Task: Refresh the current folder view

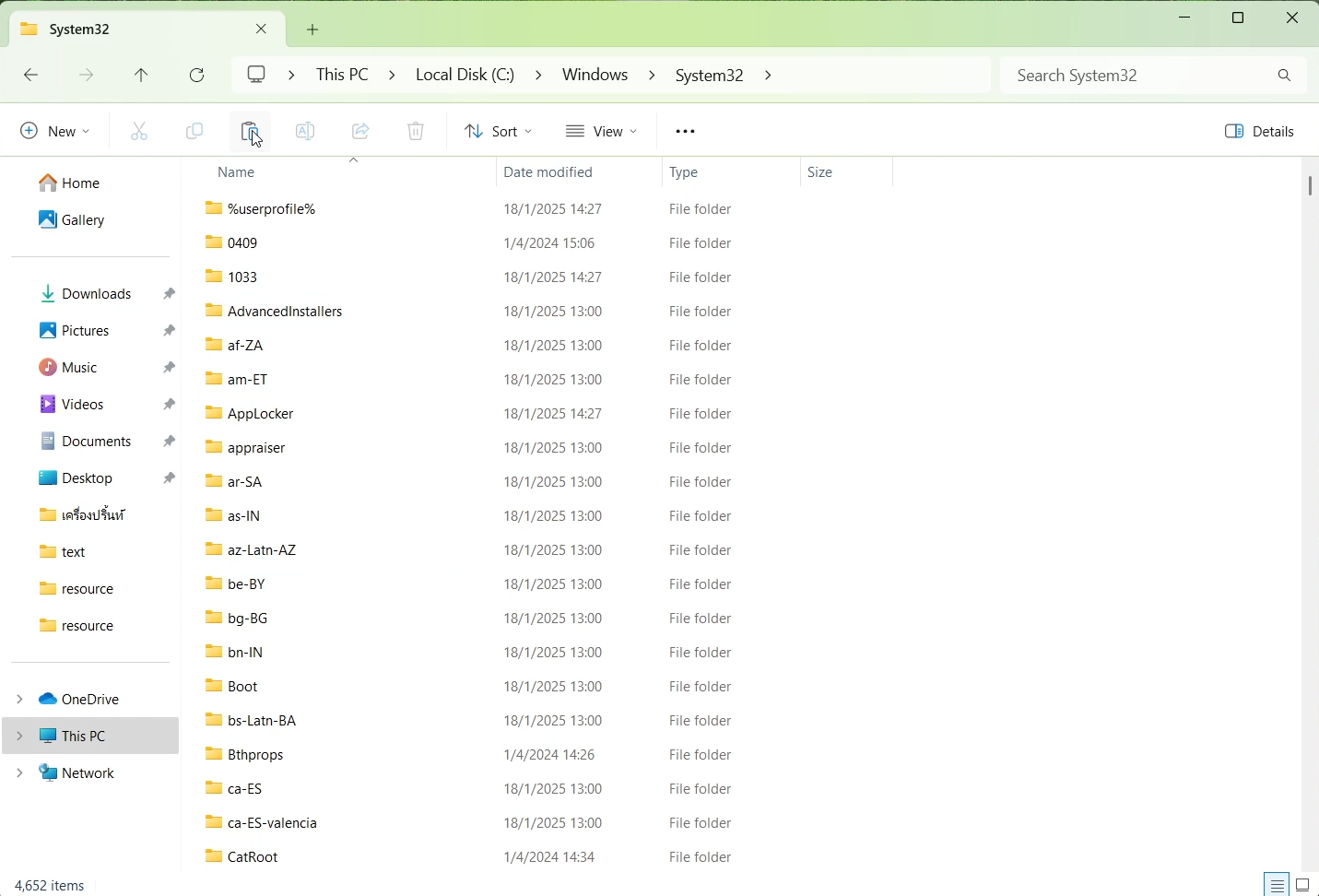Action: [x=198, y=76]
